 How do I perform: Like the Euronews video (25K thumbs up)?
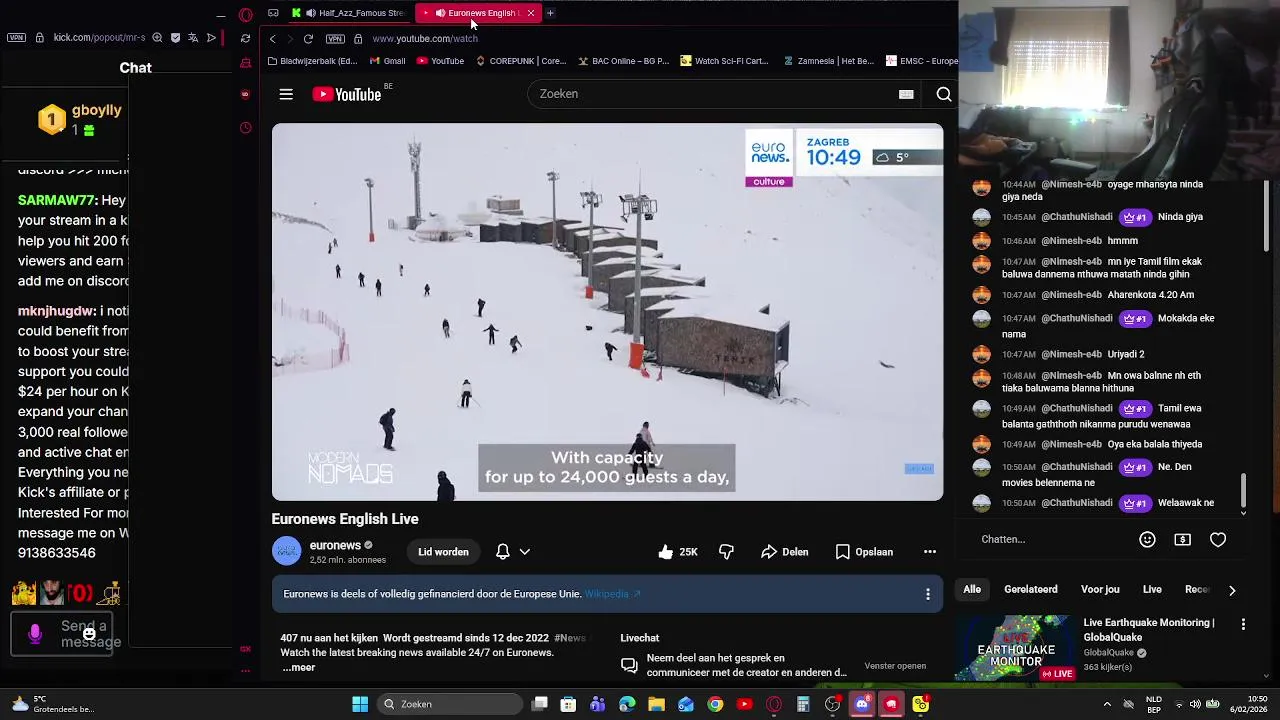pyautogui.click(x=677, y=552)
